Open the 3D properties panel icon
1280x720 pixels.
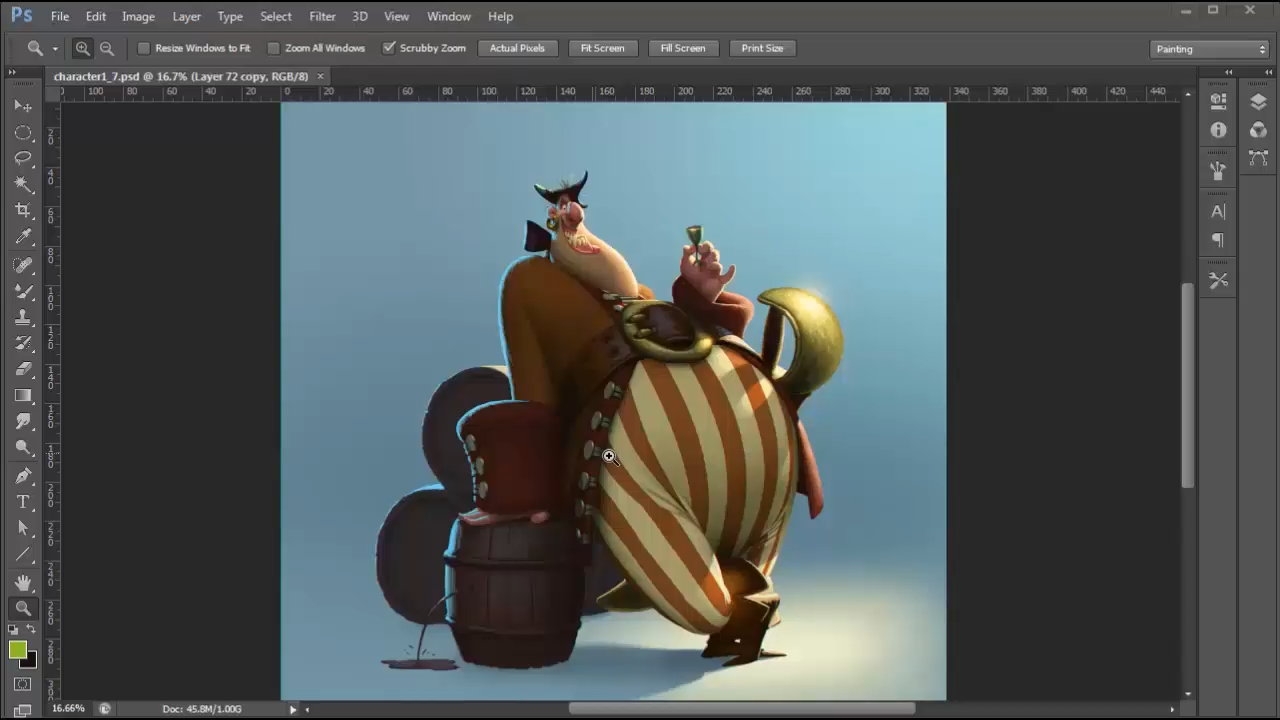pyautogui.click(x=1218, y=102)
